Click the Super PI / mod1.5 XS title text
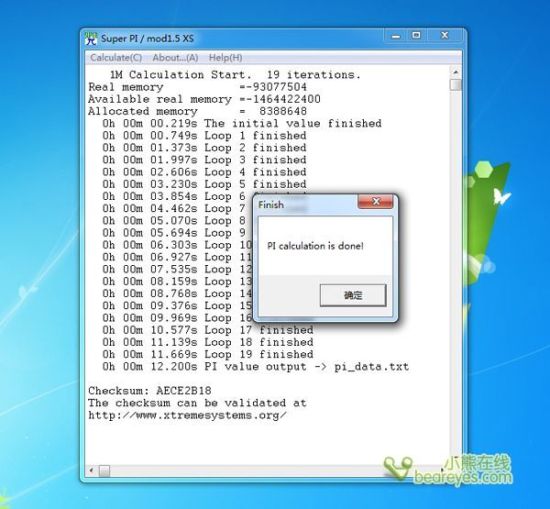This screenshot has height=509, width=550. [147, 38]
